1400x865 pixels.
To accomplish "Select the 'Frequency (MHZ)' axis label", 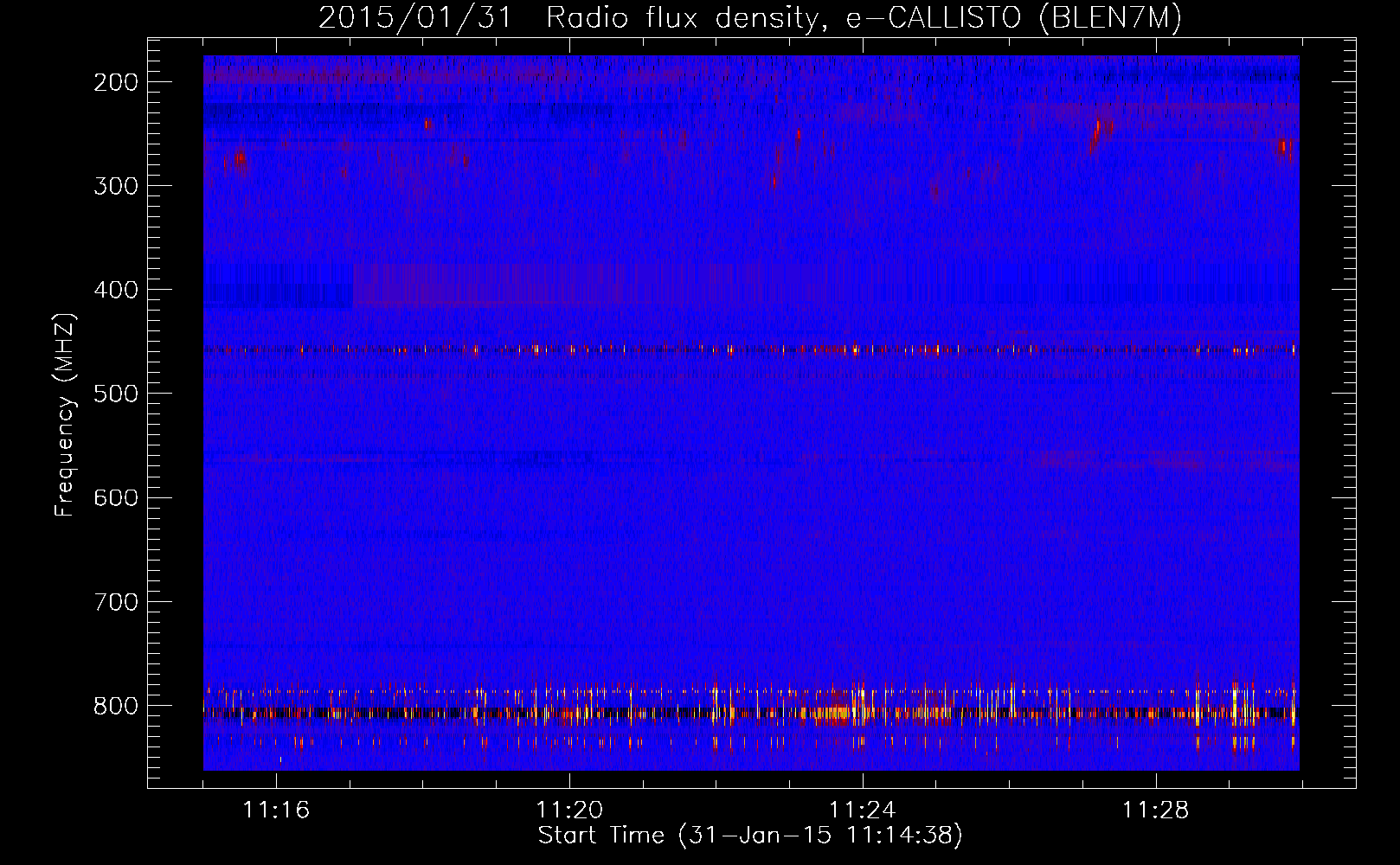I will point(65,415).
